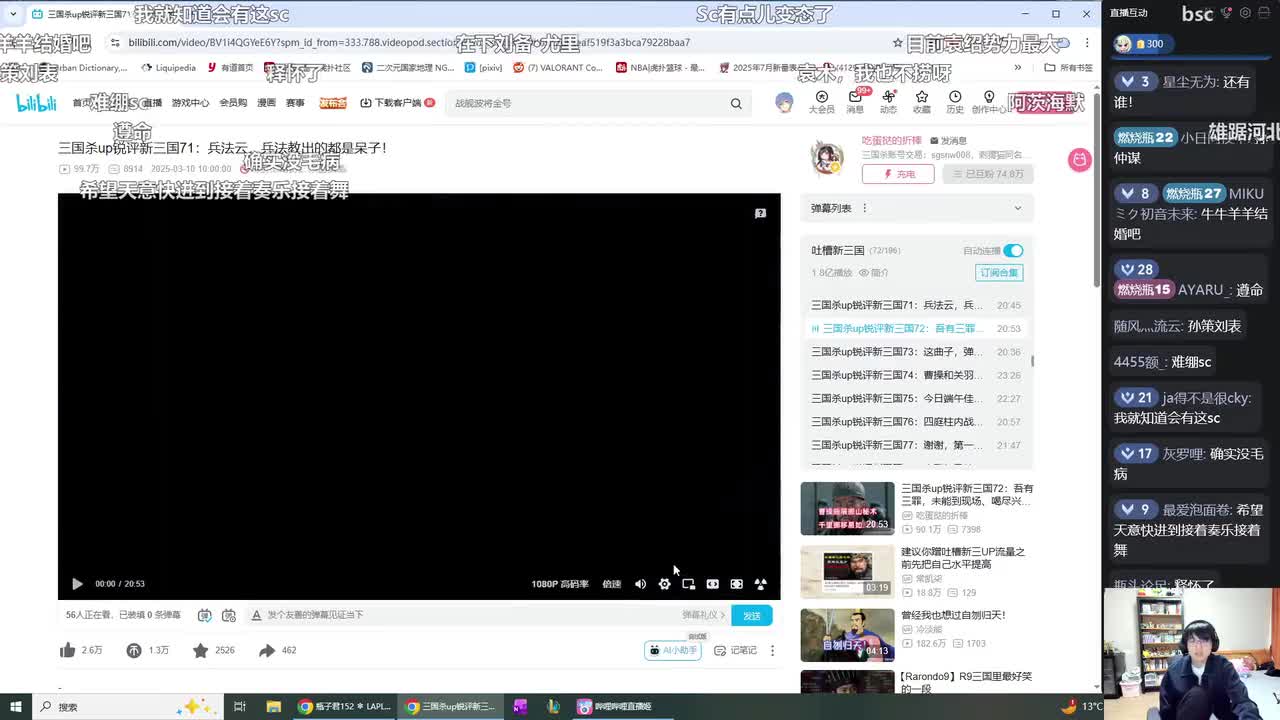Click the pink floating mascot button
The image size is (1280, 720).
tap(1080, 160)
